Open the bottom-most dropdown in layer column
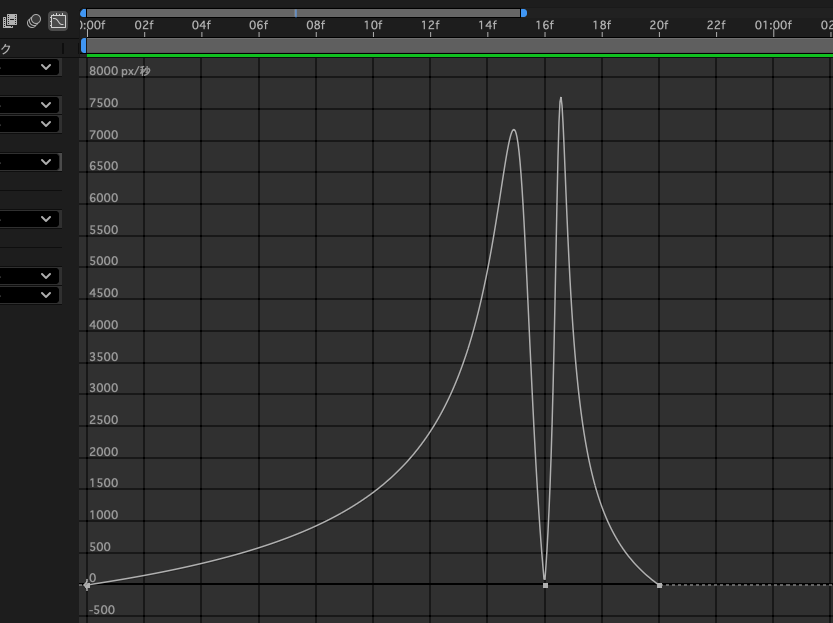The height and width of the screenshot is (623, 833). coord(30,295)
